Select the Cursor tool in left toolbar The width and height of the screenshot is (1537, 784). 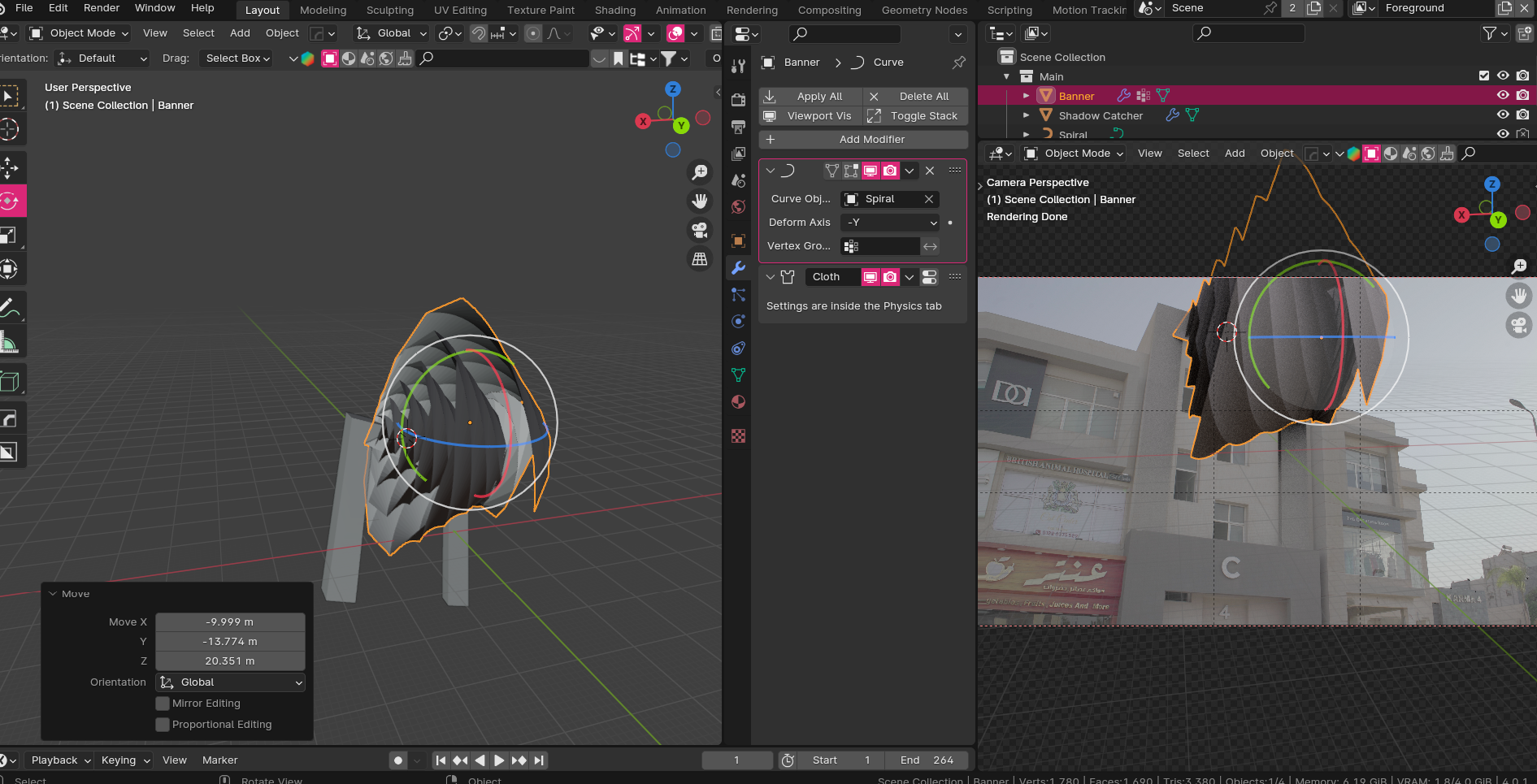coord(10,129)
